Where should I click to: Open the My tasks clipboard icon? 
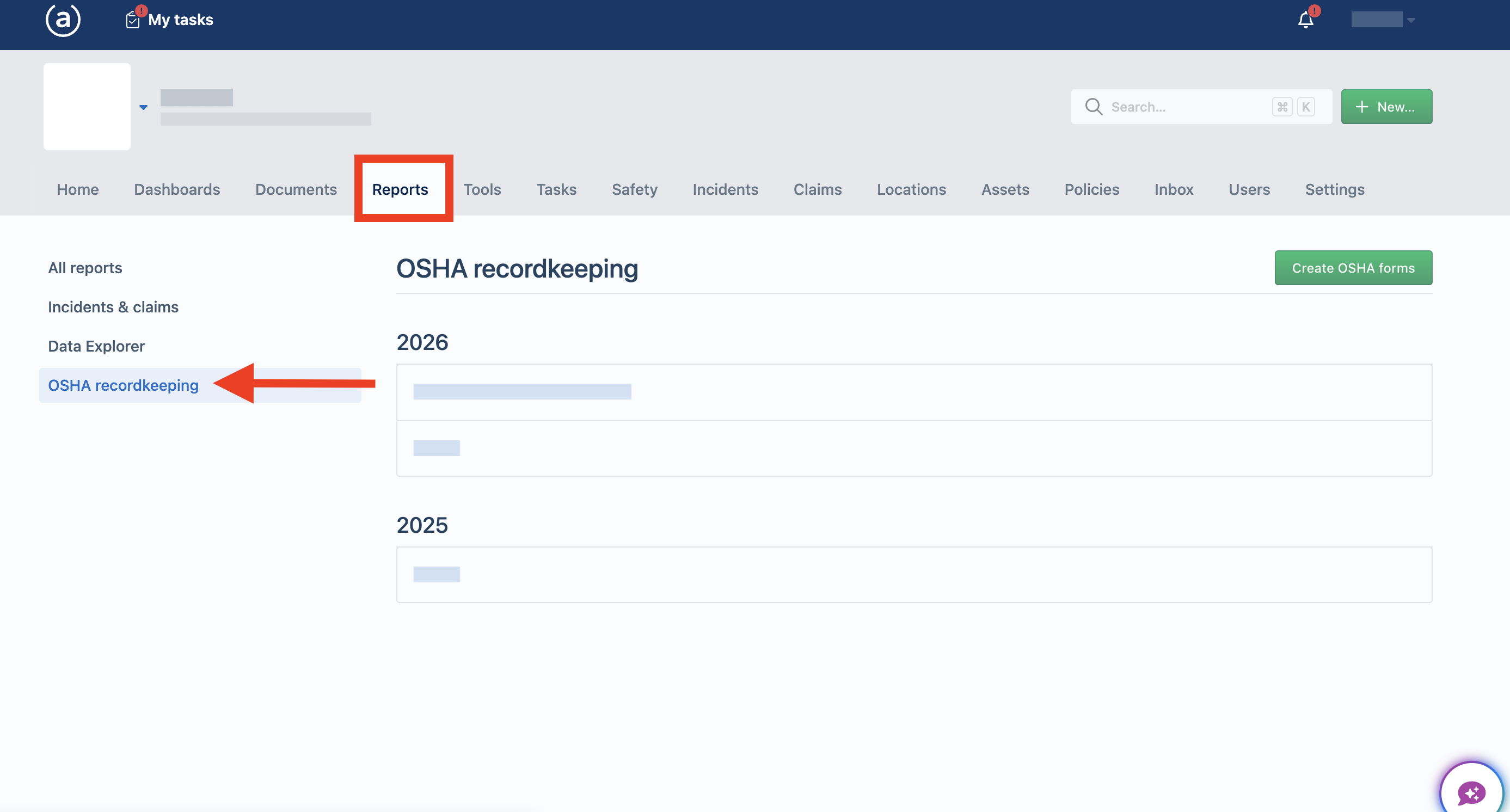133,21
